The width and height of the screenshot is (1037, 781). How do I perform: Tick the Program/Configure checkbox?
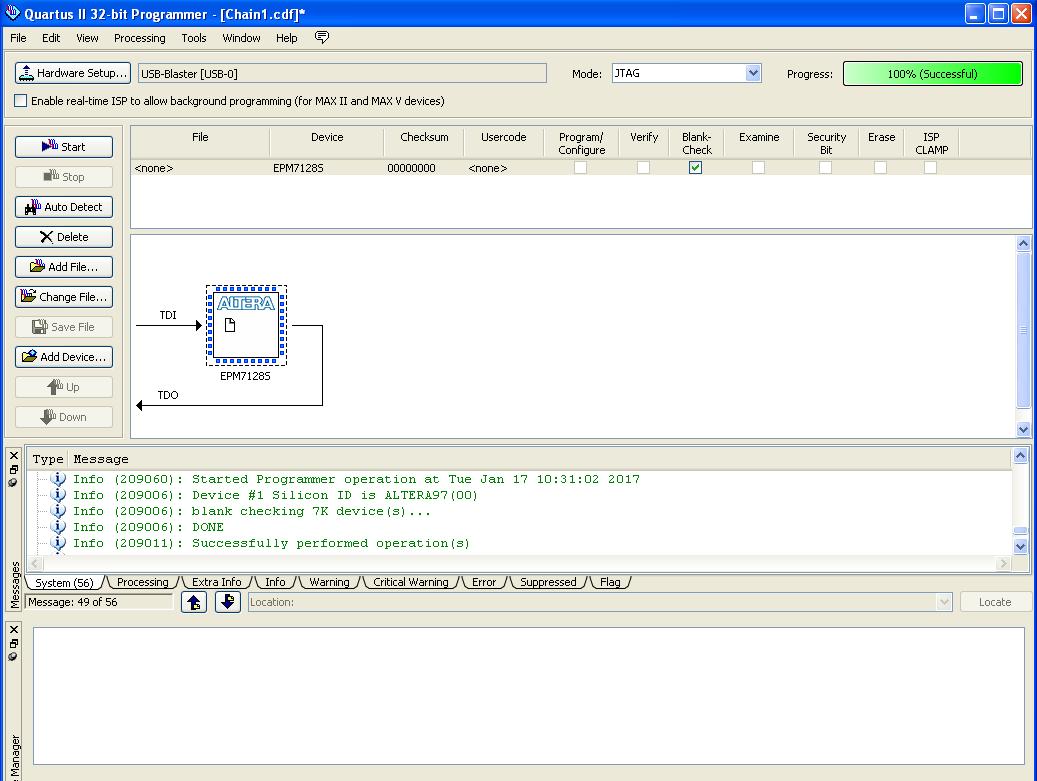(x=580, y=168)
